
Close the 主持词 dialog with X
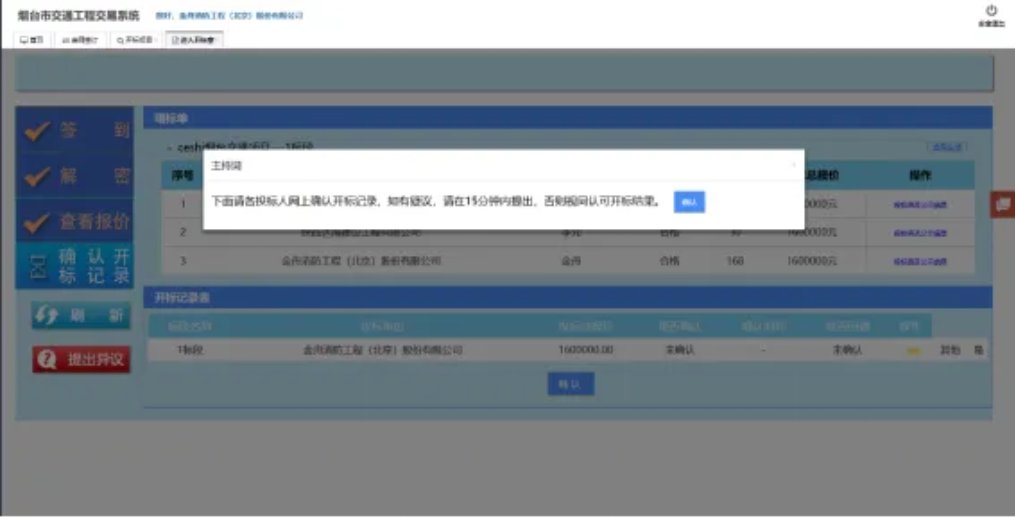[793, 165]
